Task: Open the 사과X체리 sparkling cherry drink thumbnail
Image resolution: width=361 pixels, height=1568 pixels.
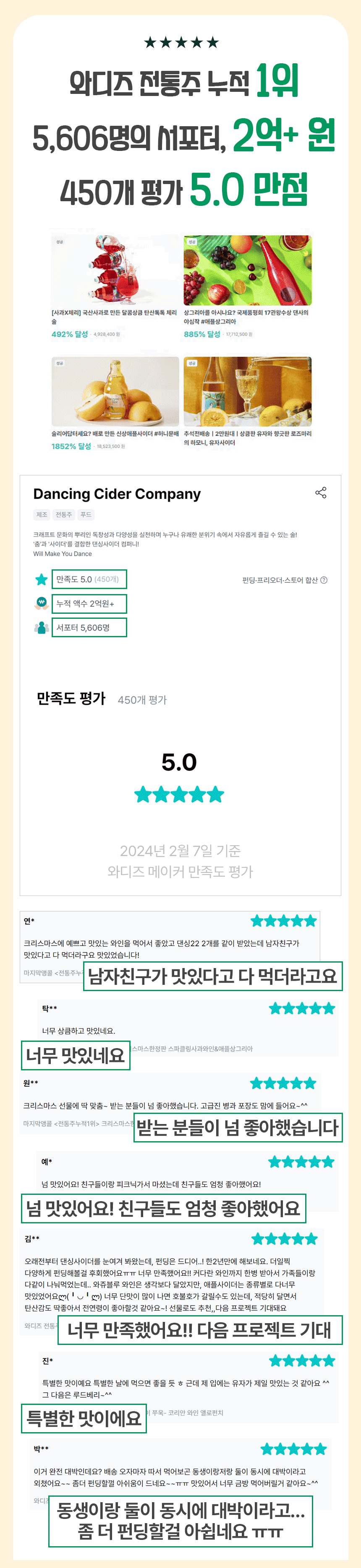Action: [x=115, y=270]
